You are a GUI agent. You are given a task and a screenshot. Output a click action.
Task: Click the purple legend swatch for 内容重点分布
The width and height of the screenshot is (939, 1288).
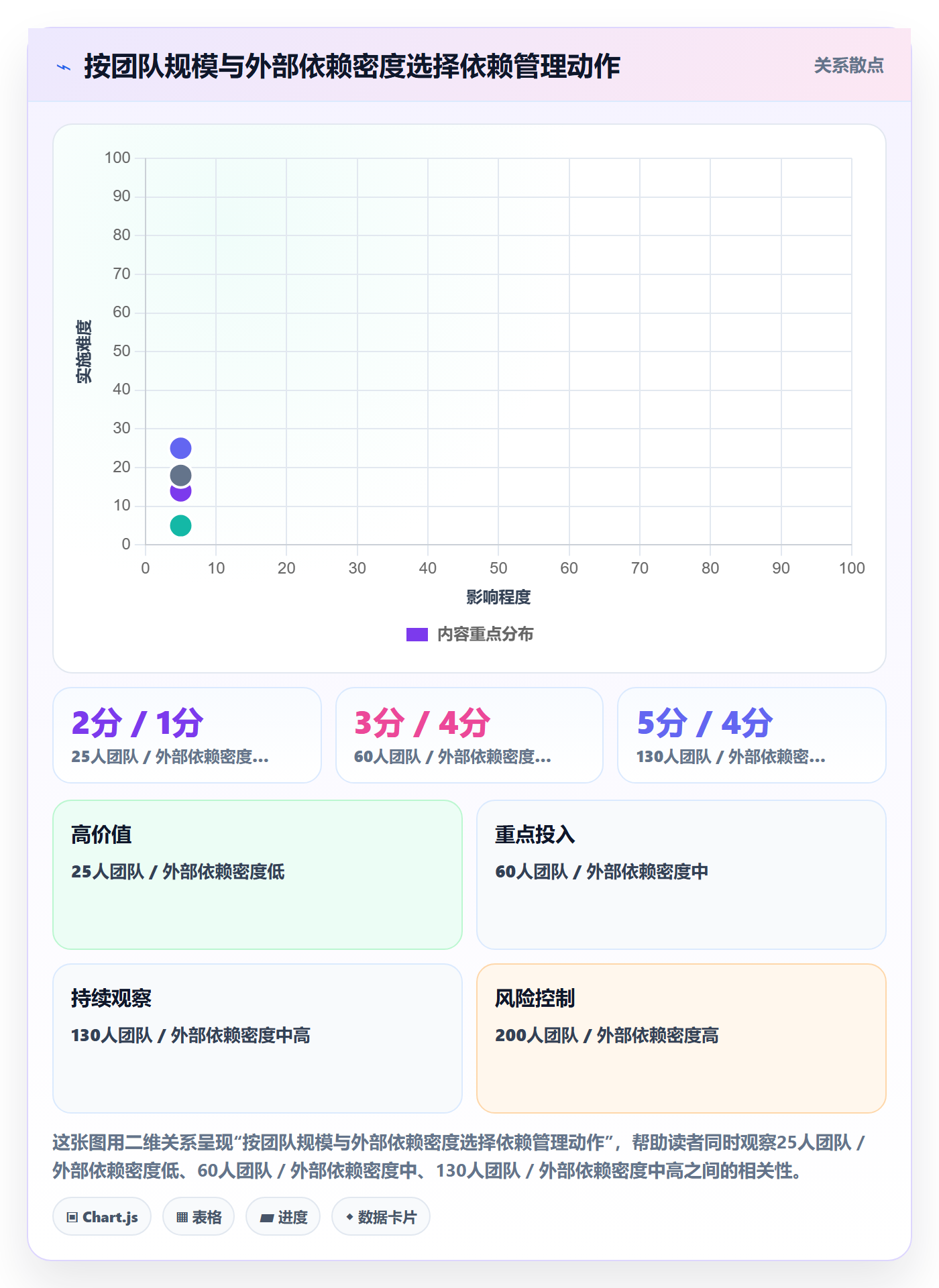417,635
